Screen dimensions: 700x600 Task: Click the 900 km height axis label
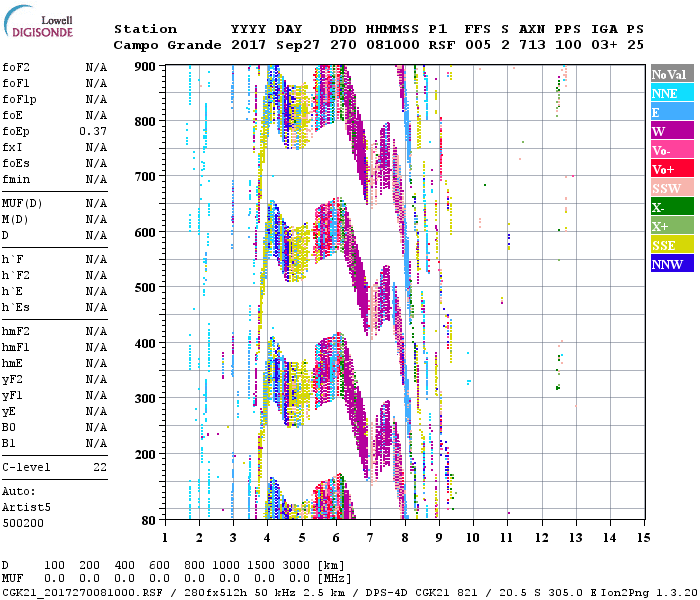click(146, 67)
